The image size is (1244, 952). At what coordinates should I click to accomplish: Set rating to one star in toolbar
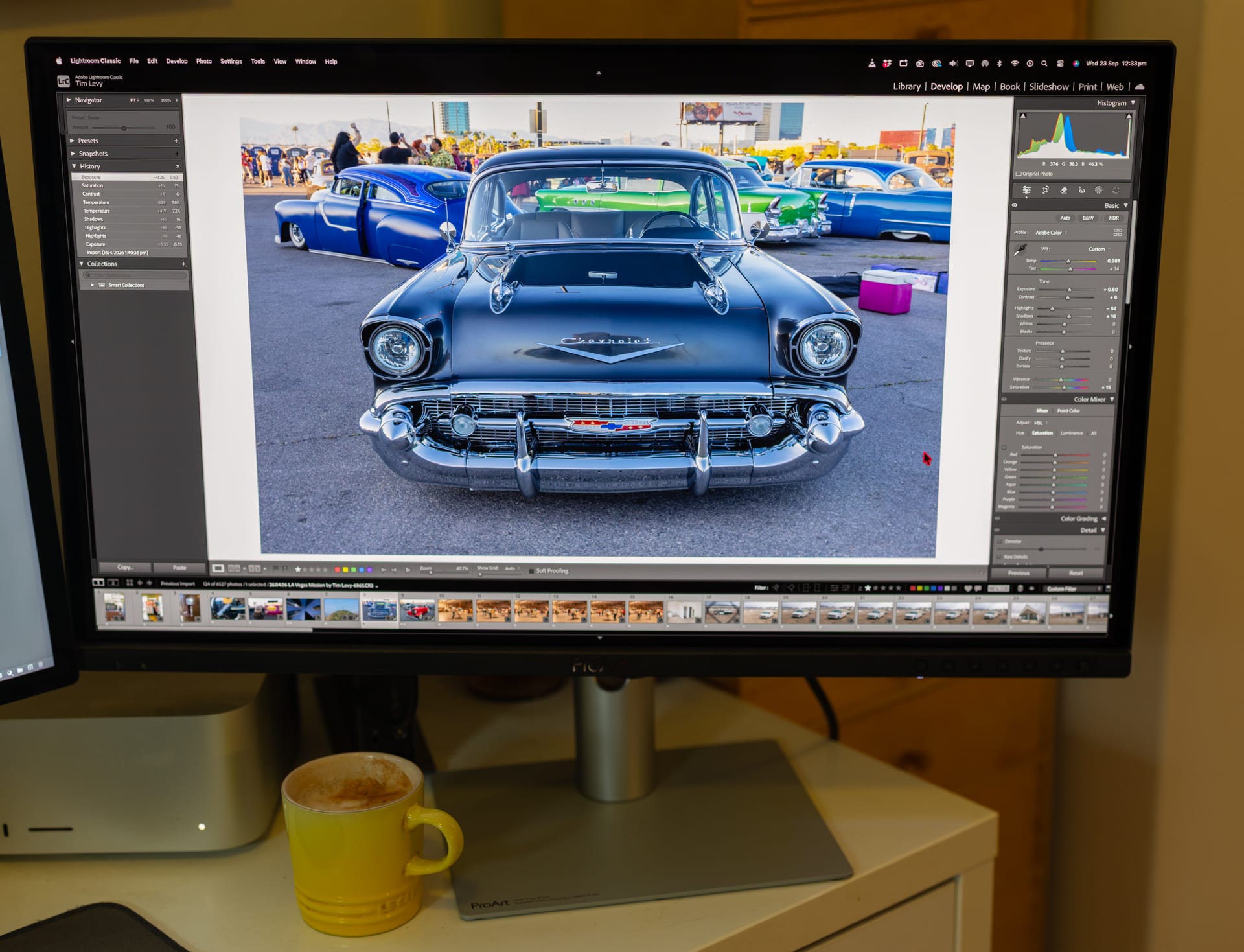click(298, 569)
